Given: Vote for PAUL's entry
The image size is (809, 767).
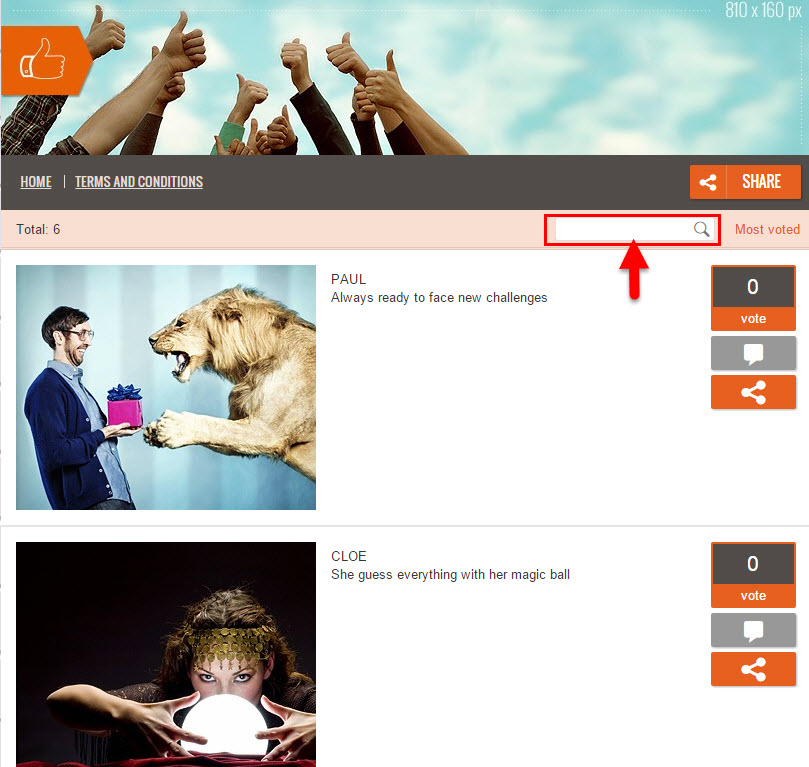Looking at the screenshot, I should point(753,319).
